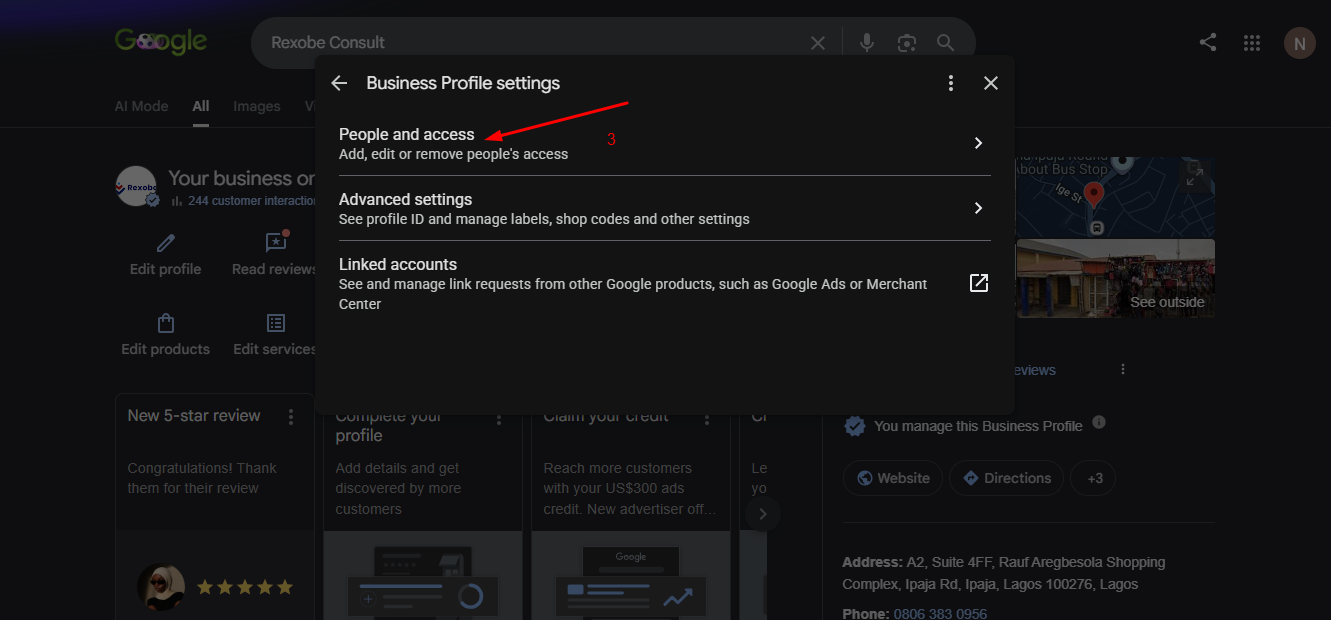Open options for New 5-star review card

click(291, 416)
